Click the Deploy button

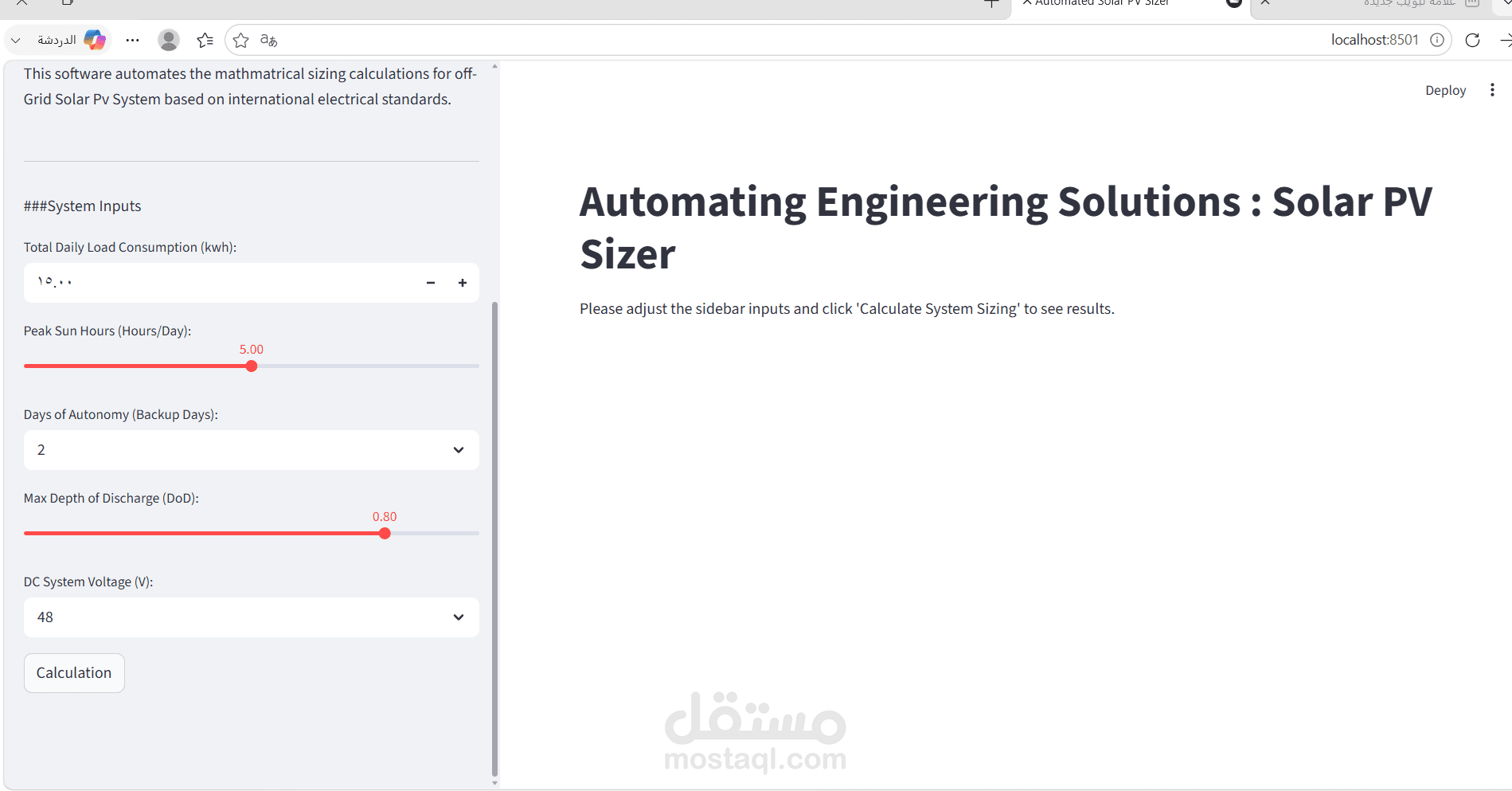click(x=1445, y=90)
